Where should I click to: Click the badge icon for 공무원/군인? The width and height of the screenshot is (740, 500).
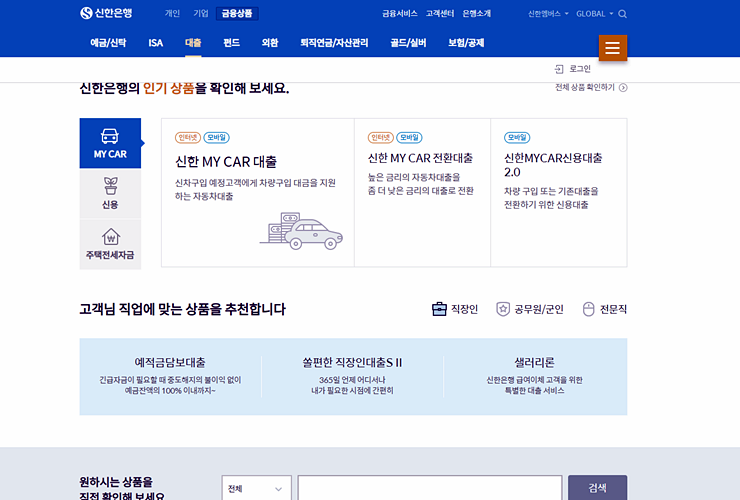point(503,309)
